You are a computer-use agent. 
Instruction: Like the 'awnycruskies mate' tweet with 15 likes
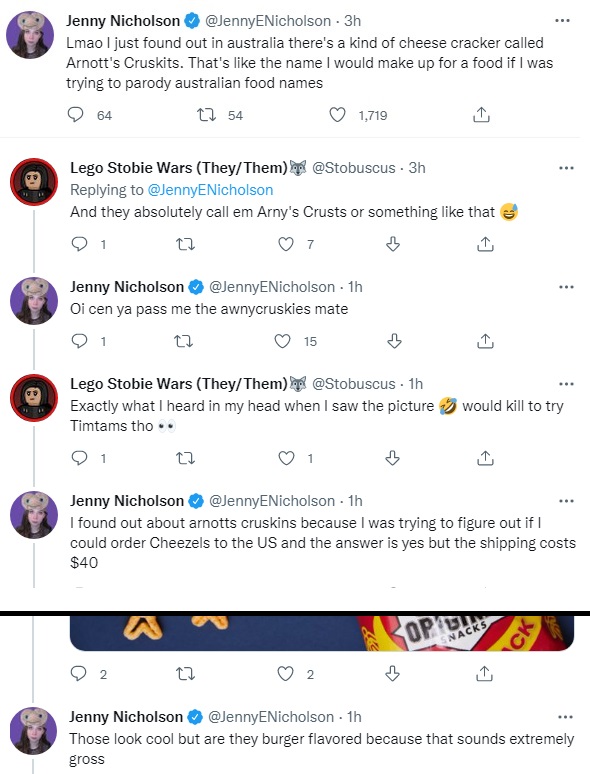coord(282,341)
